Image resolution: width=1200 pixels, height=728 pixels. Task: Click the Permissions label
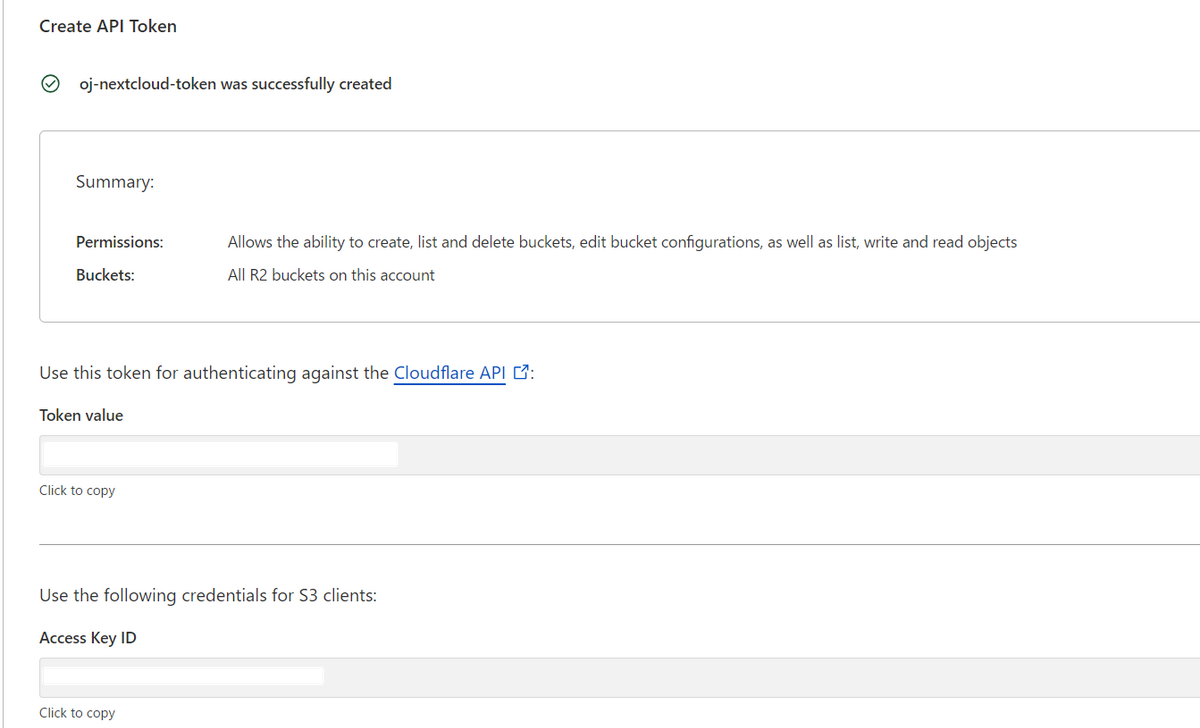point(120,242)
